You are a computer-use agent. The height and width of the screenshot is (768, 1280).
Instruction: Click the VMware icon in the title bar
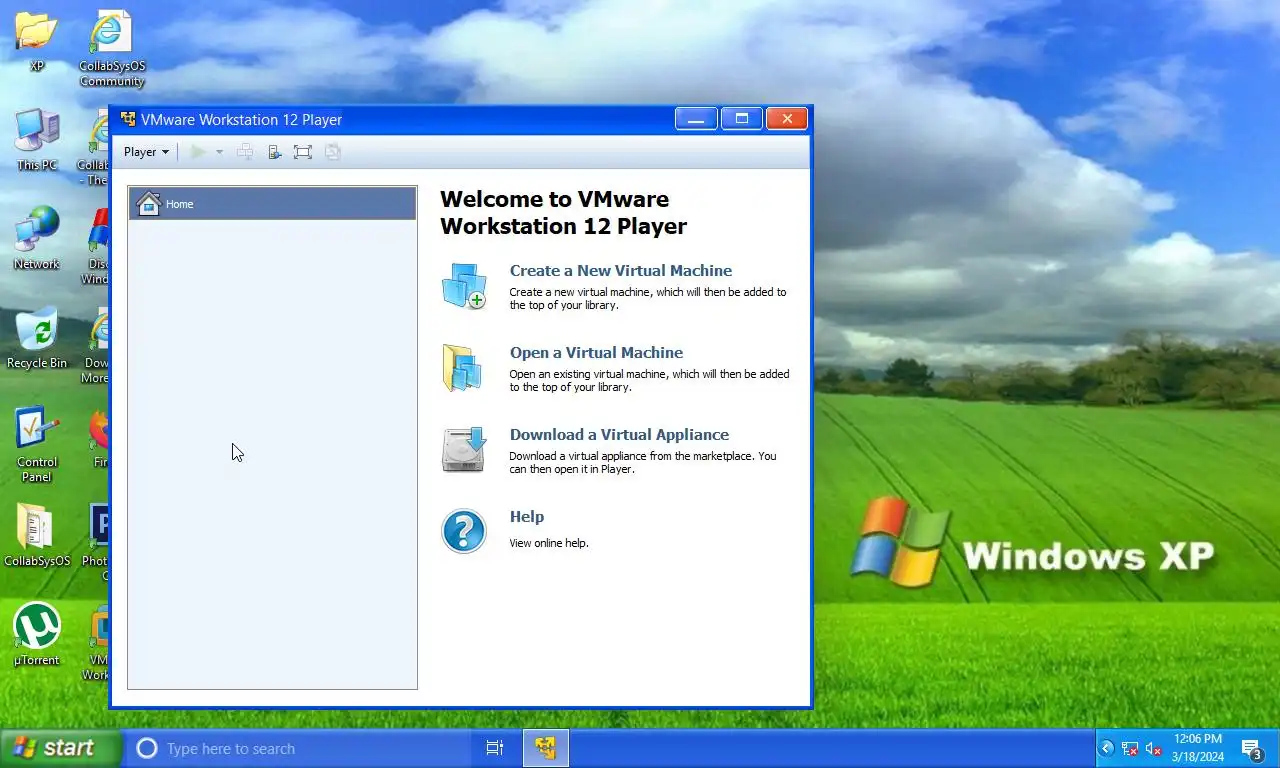pos(128,119)
